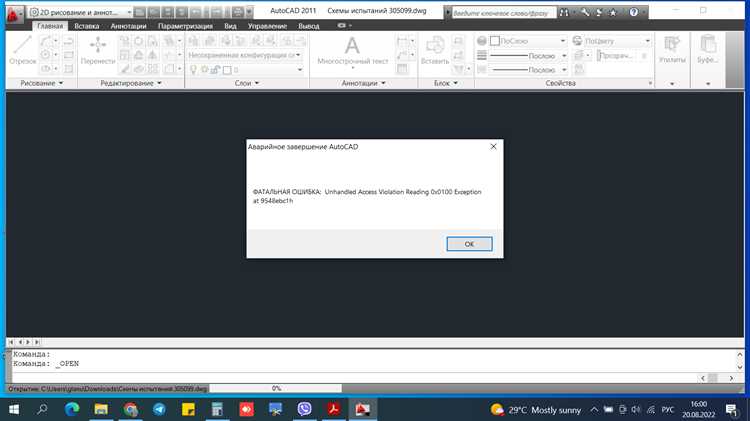The height and width of the screenshot is (421, 750).
Task: Click the Вставить block icon
Action: point(435,50)
